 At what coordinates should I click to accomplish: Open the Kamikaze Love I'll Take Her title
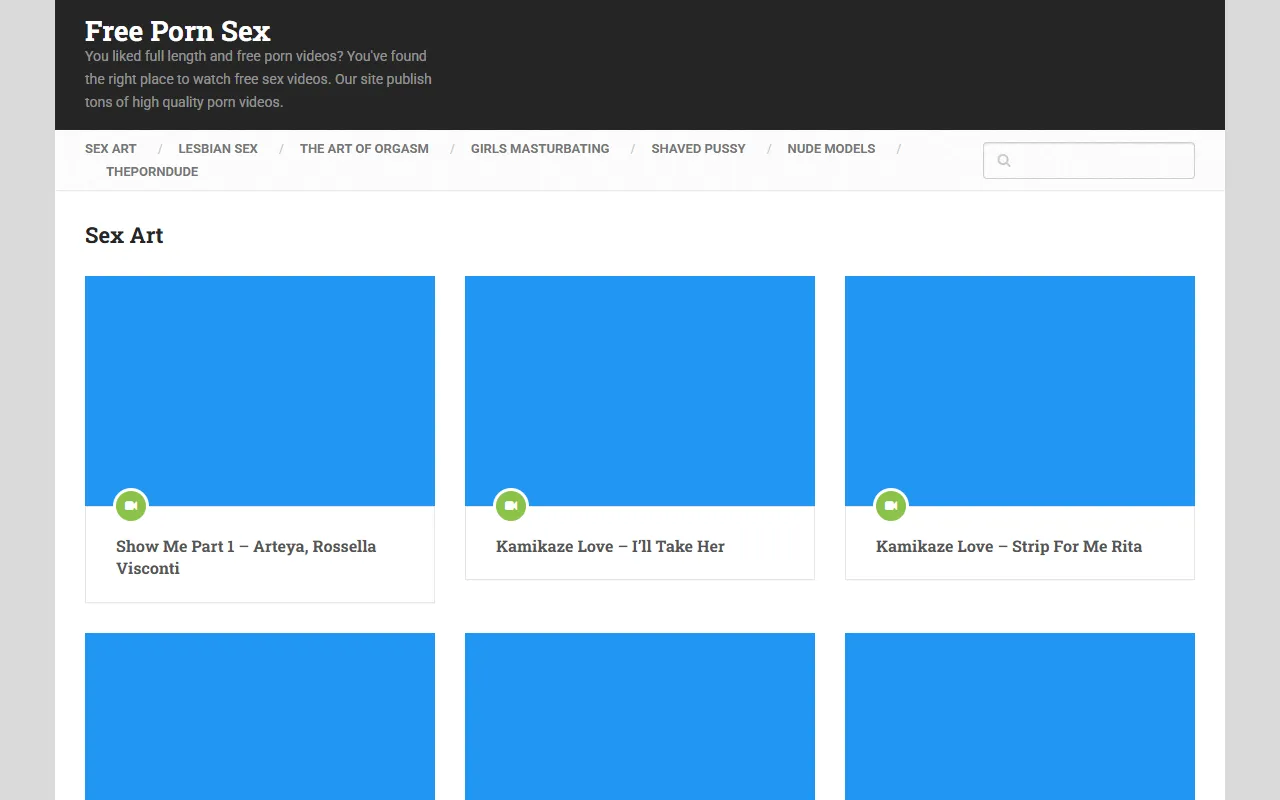pyautogui.click(x=610, y=546)
